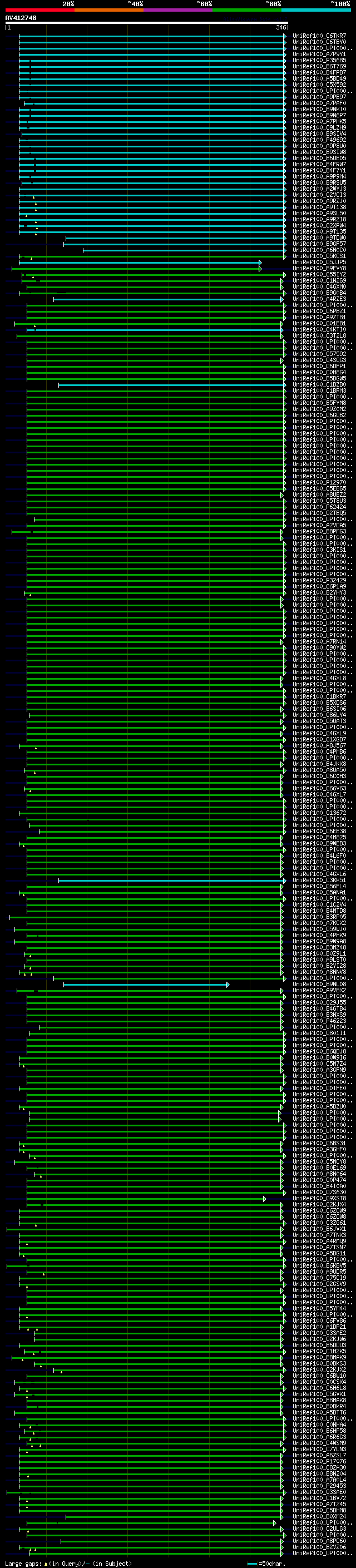Click label UniRef100_A9TDW0
356x1568 pixels.
pyautogui.click(x=319, y=238)
